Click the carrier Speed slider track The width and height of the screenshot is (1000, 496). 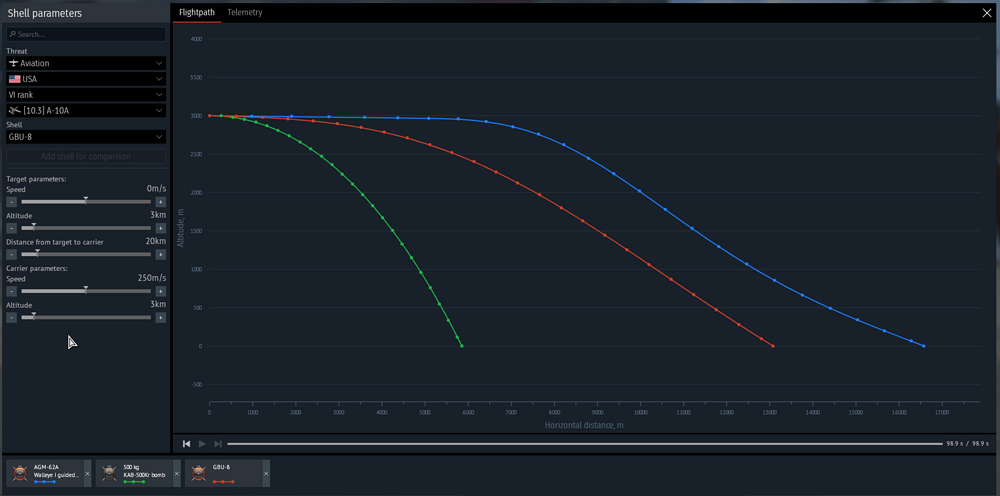86,291
